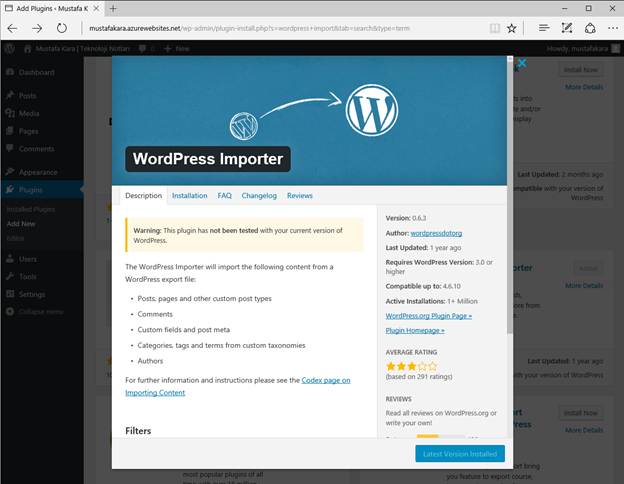Make a Web Note pen icon
This screenshot has width=624, height=484.
pyautogui.click(x=567, y=28)
